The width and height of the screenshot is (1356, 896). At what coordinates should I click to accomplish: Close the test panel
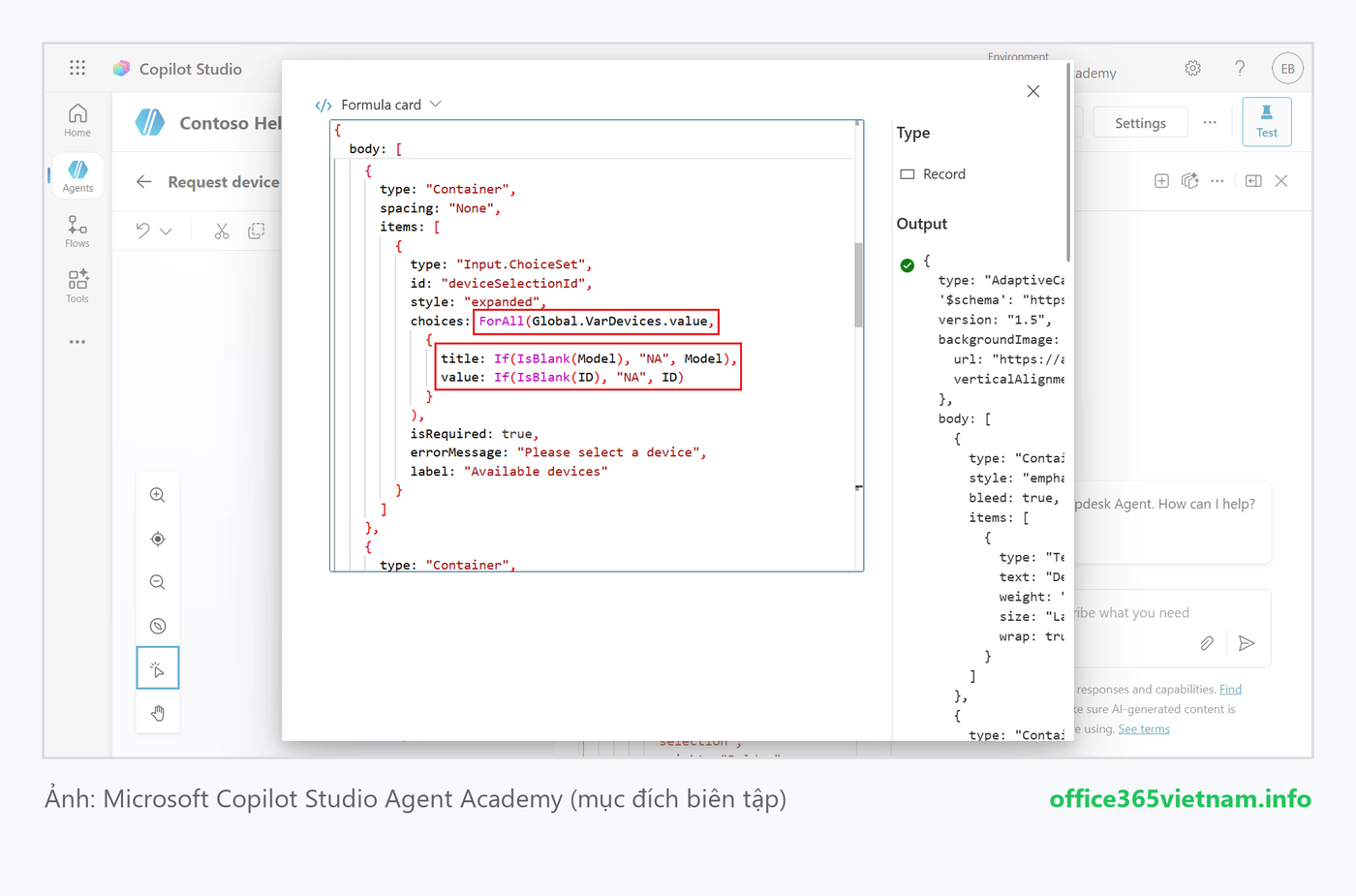pos(1281,181)
